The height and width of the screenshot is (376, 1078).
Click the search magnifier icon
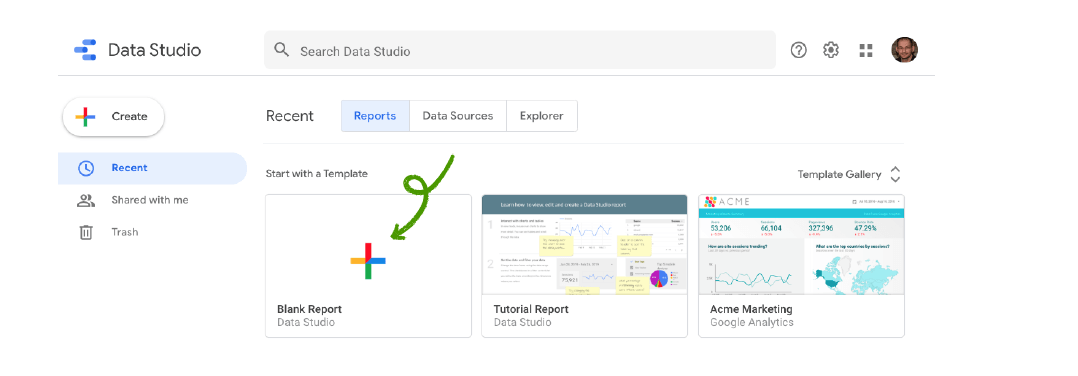click(x=281, y=50)
